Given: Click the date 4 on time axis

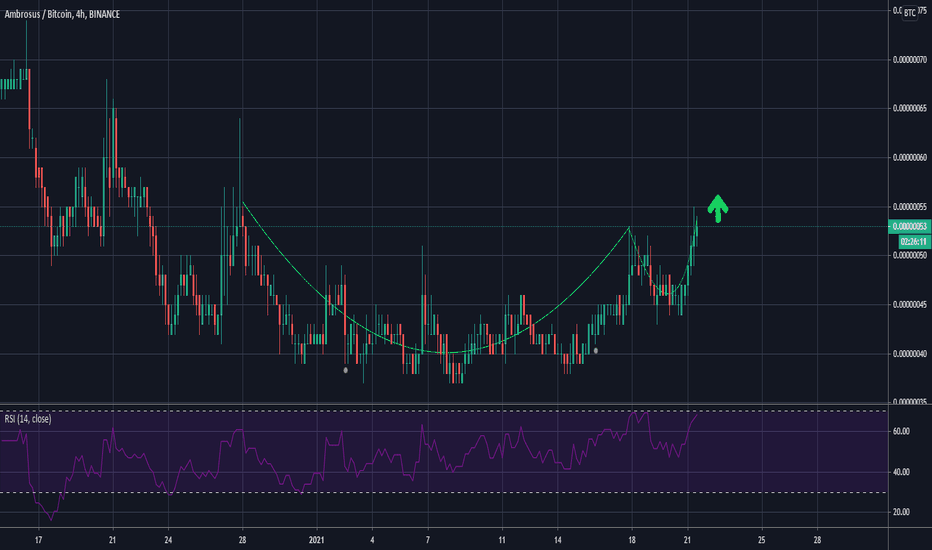Looking at the screenshot, I should point(372,540).
